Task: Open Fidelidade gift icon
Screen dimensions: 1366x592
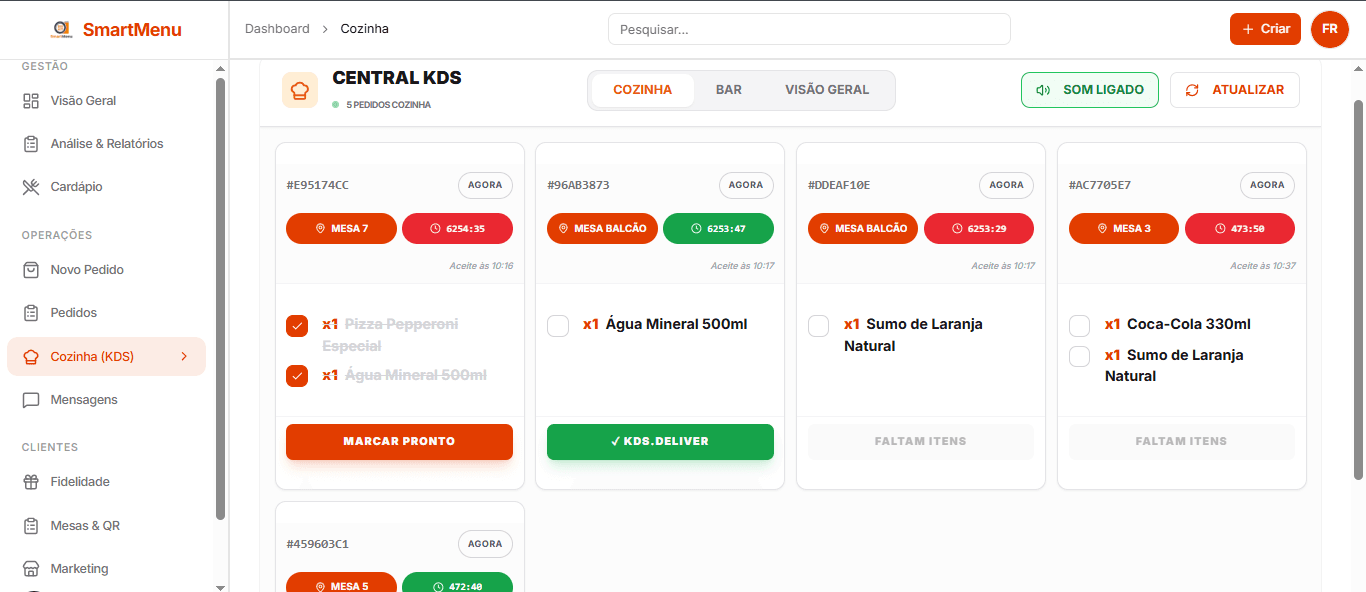Action: (31, 482)
